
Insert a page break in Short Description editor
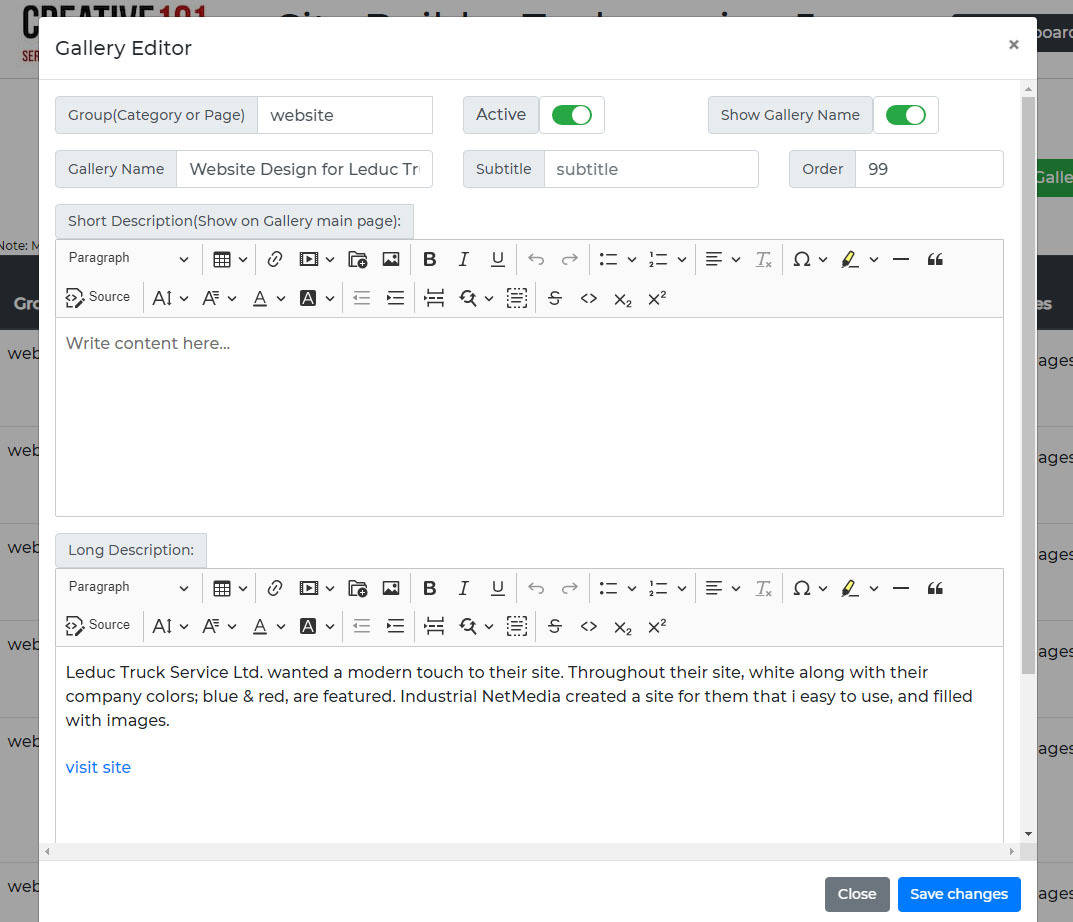click(x=434, y=298)
